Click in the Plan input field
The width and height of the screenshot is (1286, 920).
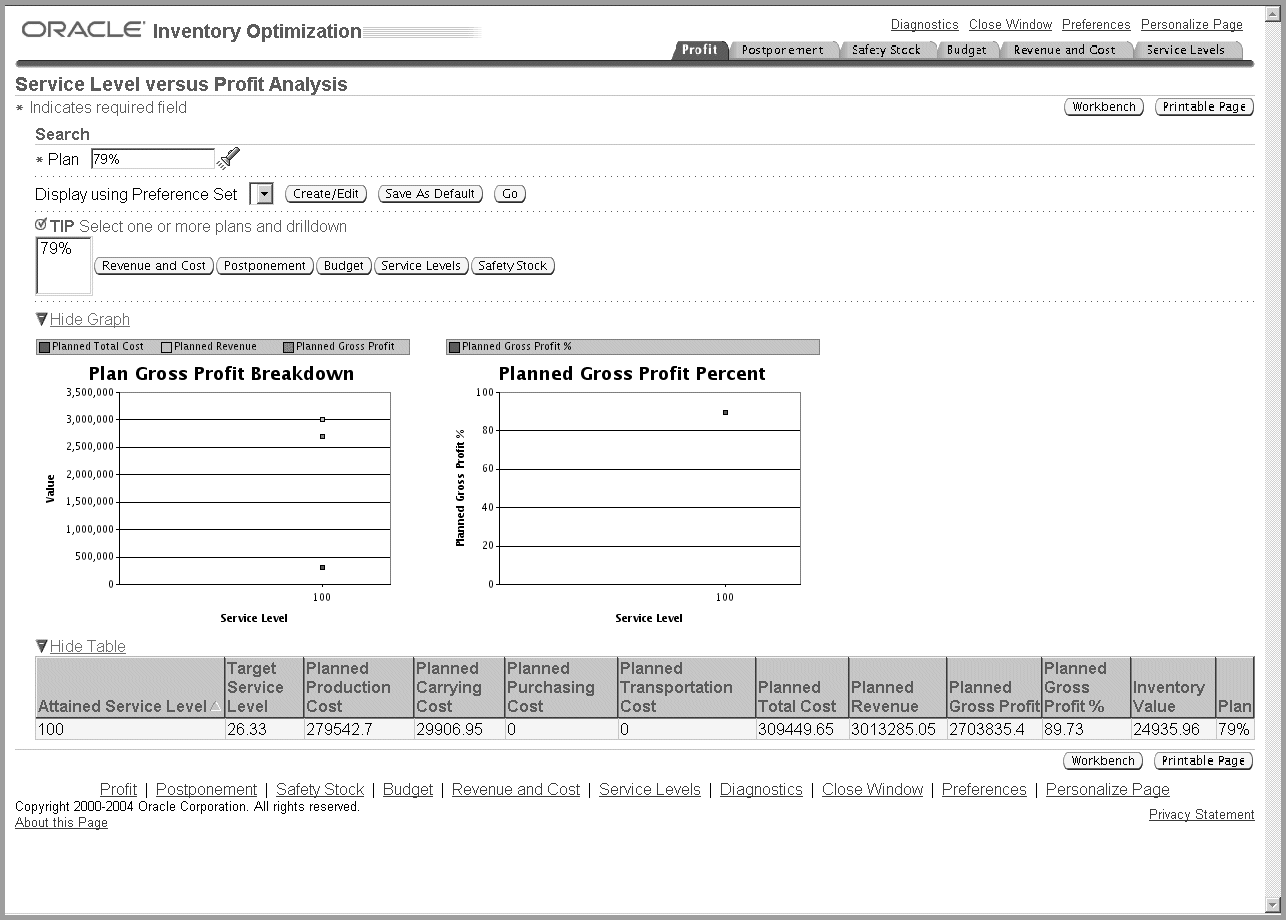[153, 159]
